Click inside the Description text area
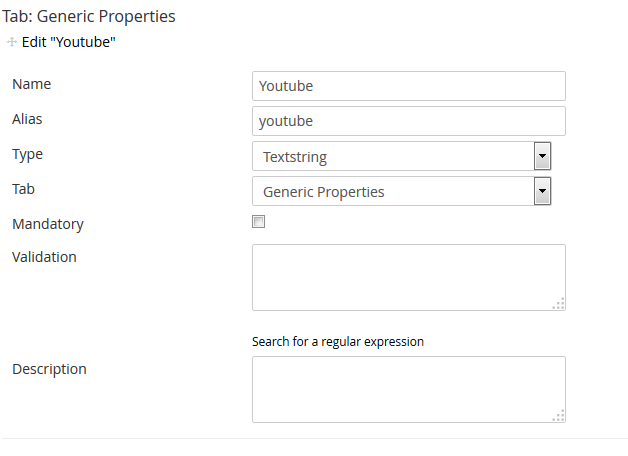 point(409,390)
